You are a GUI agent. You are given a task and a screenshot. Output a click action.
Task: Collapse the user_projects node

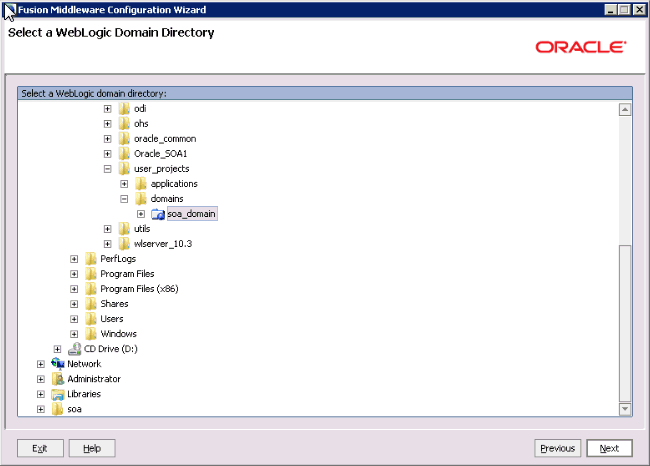[107, 169]
